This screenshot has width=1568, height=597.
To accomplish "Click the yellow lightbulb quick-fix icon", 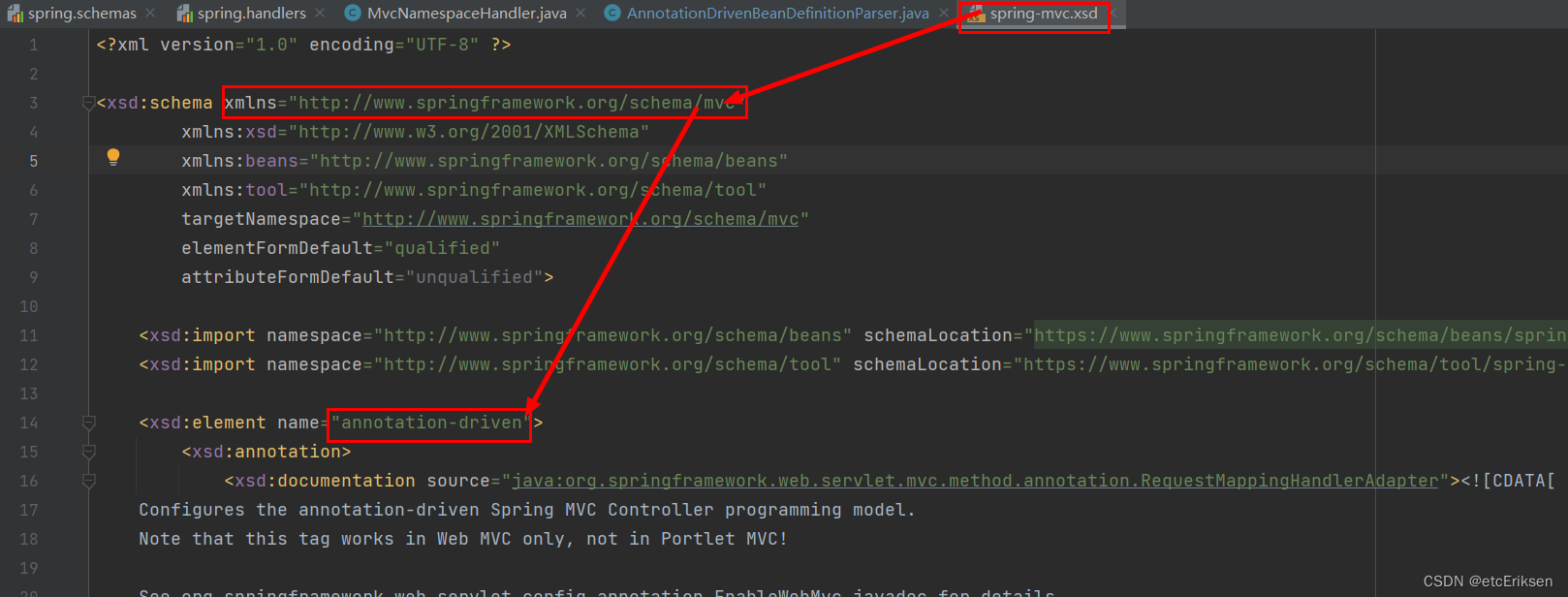I will tap(113, 157).
